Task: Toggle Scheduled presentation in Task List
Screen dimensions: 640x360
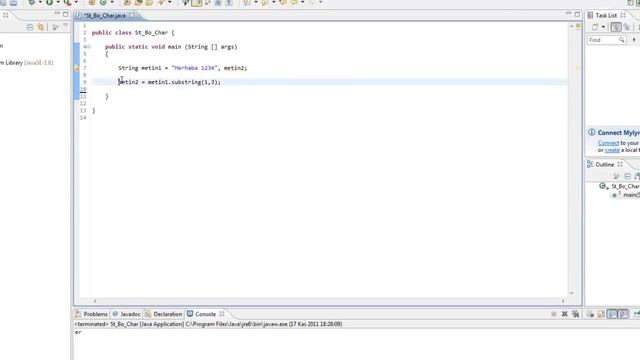Action: click(x=627, y=27)
